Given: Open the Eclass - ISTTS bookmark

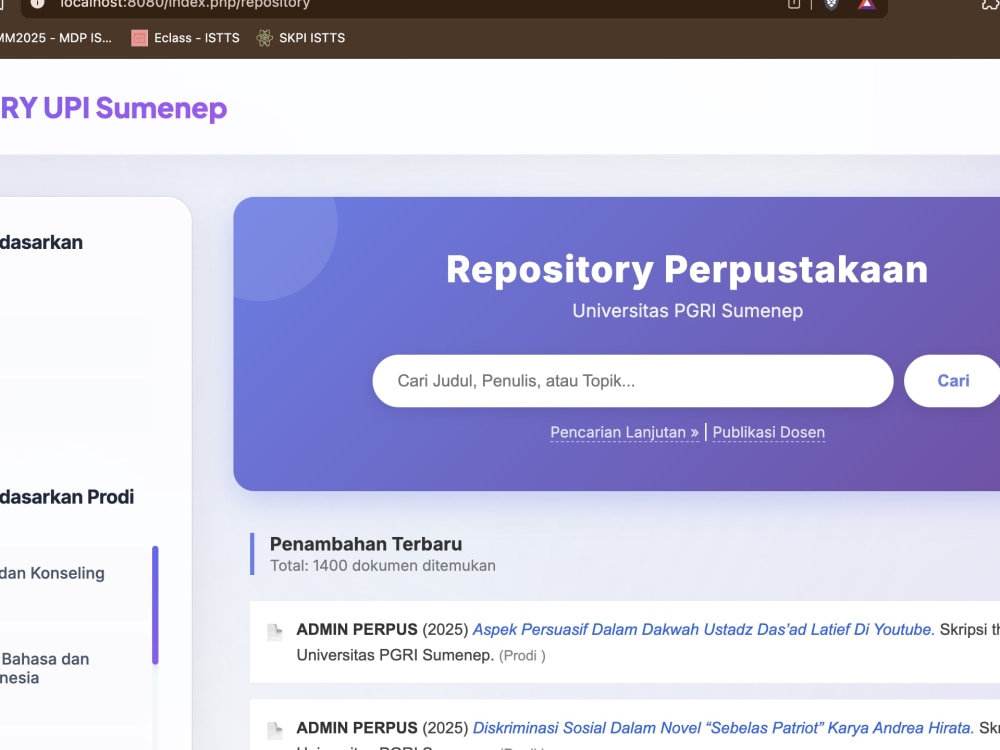Looking at the screenshot, I should pos(186,38).
